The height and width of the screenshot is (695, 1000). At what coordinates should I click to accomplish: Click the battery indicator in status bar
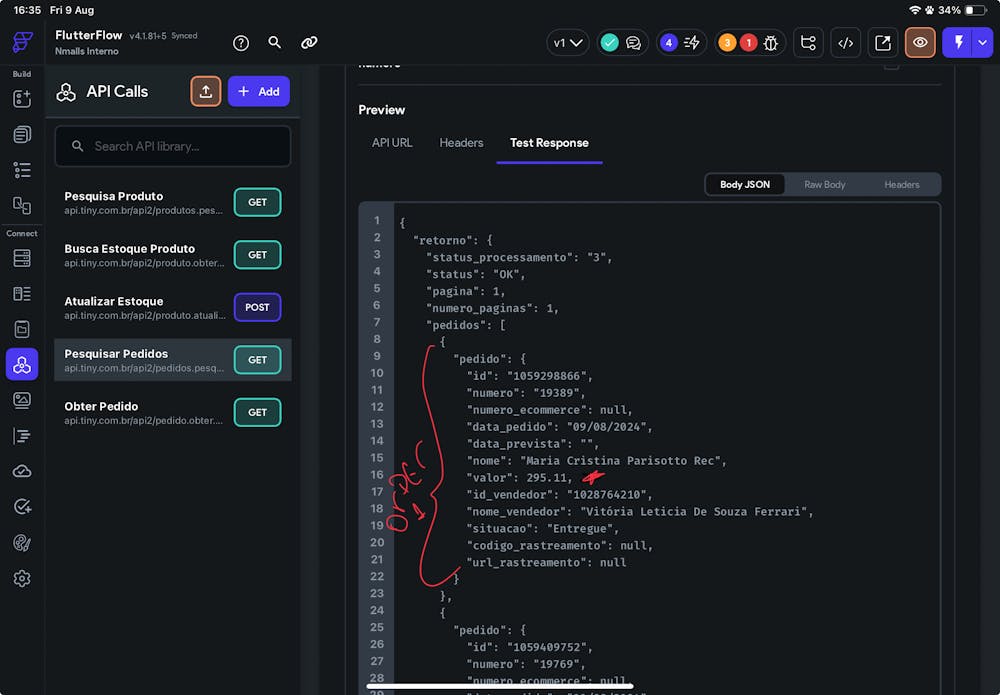pyautogui.click(x=976, y=10)
